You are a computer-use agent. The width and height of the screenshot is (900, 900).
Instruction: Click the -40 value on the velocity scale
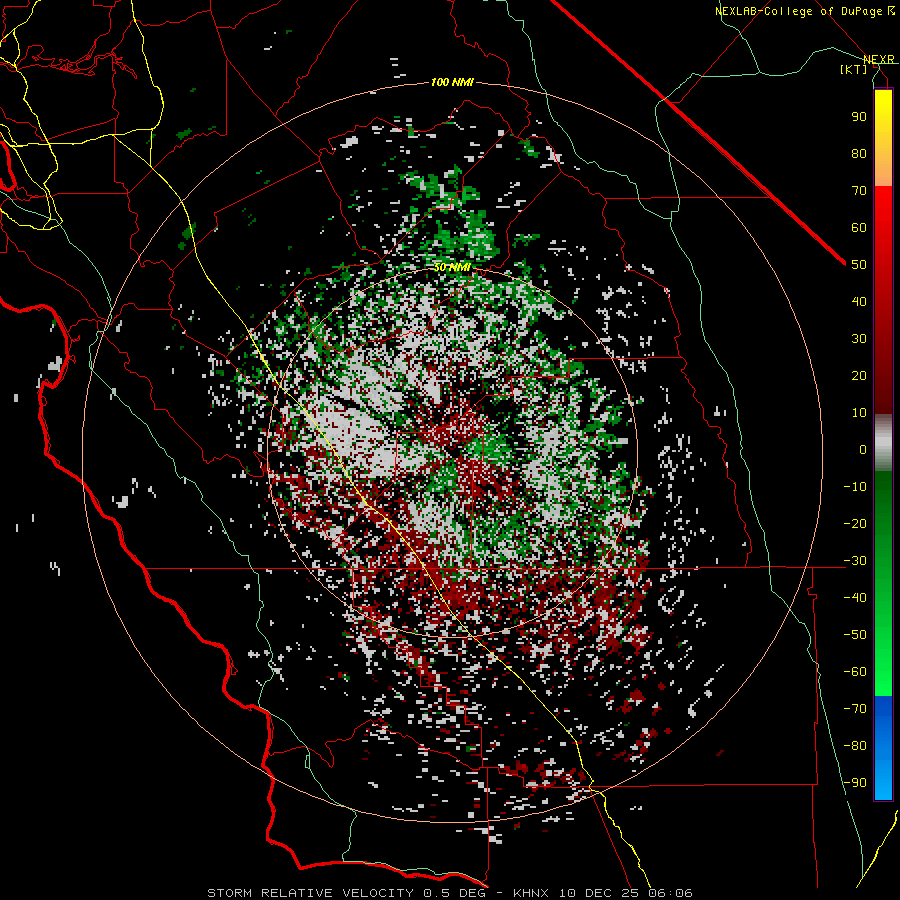pyautogui.click(x=855, y=598)
